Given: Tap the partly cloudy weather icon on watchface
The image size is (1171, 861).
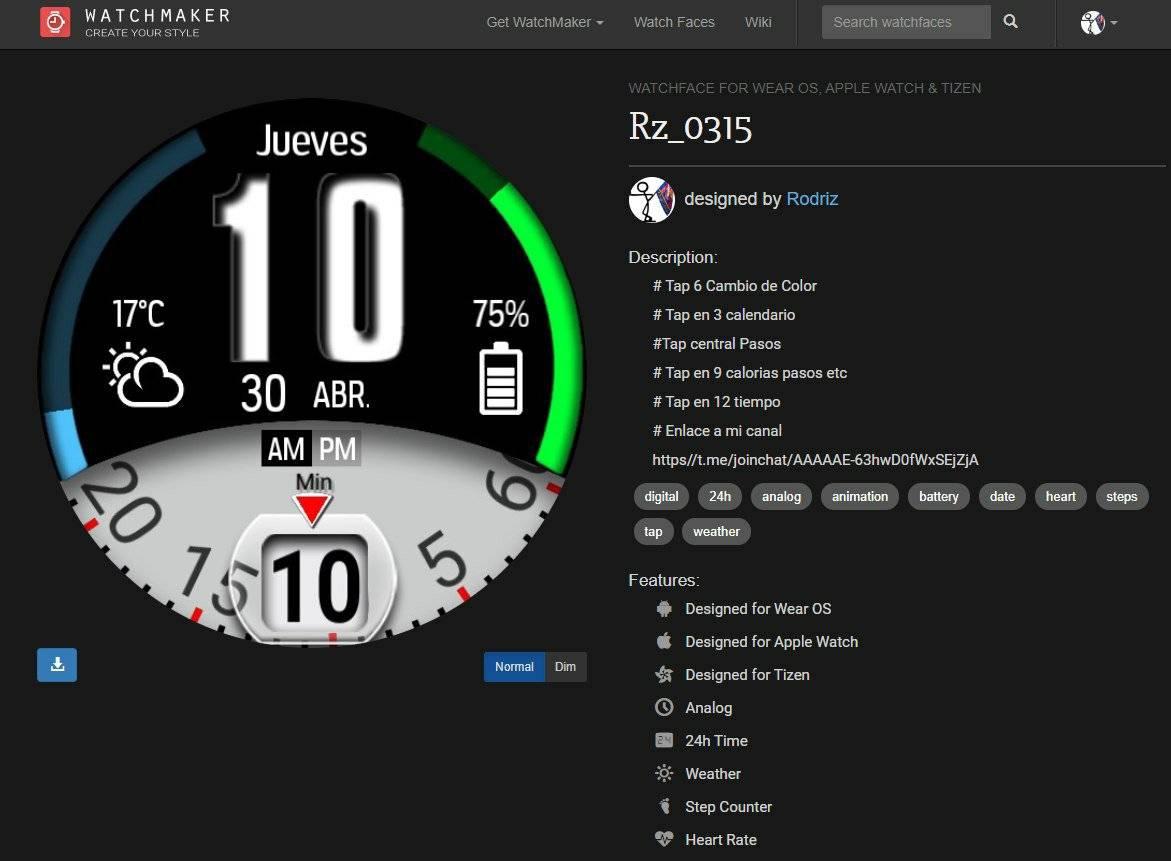Looking at the screenshot, I should click(x=143, y=376).
